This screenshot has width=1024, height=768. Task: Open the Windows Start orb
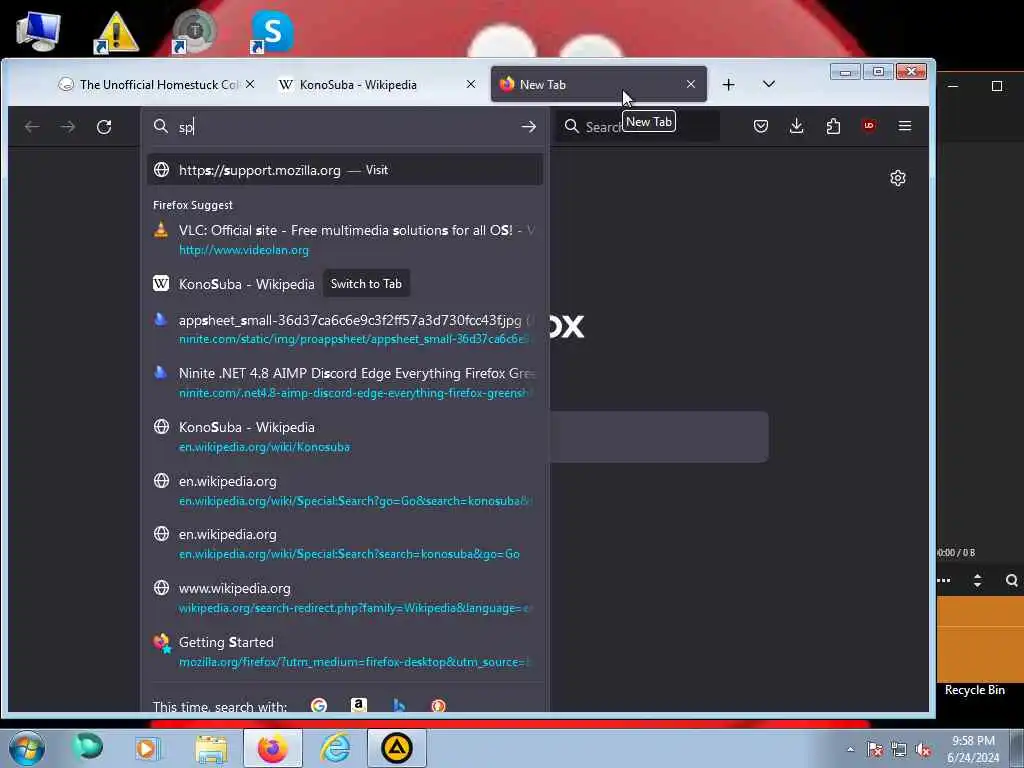click(x=26, y=748)
